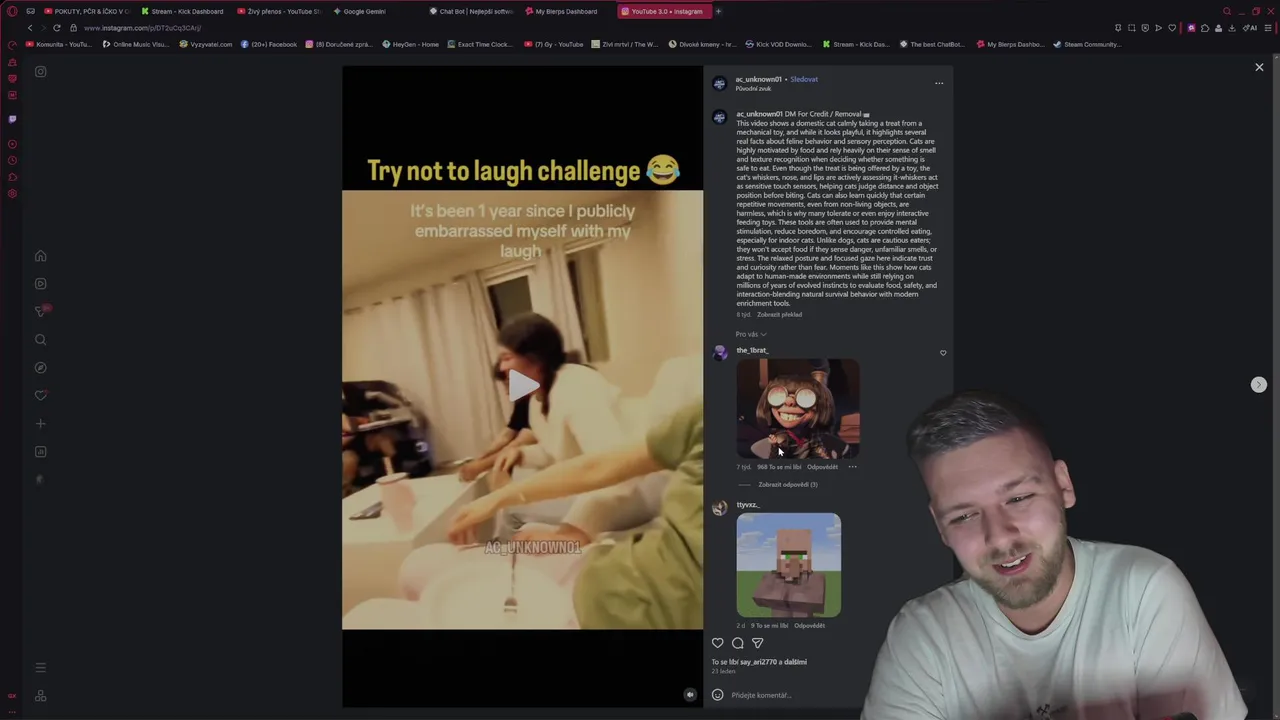Viewport: 1280px width, 720px height.
Task: Close the post overlay with X
Action: click(1259, 67)
